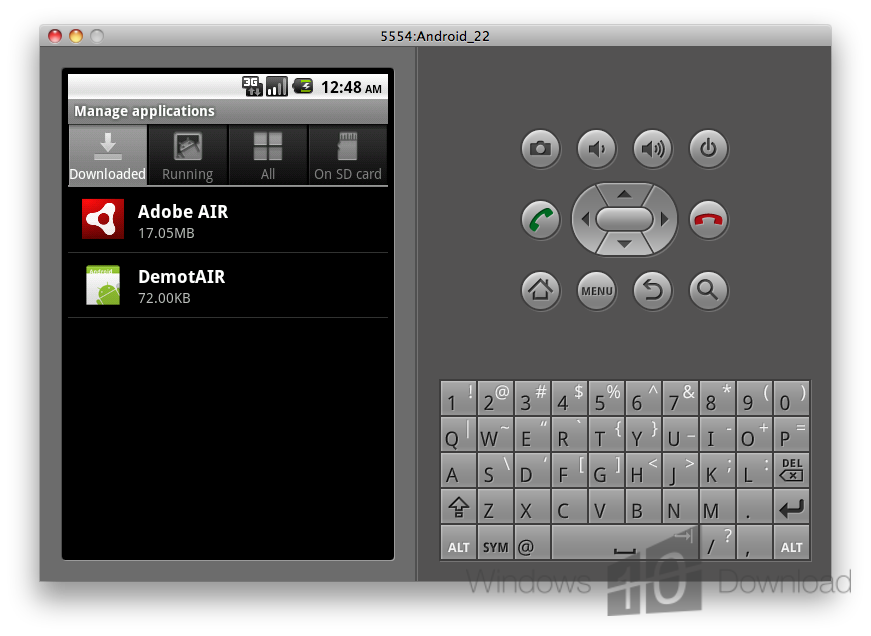
Task: Click the 5554:Android_22 window title
Action: [435, 36]
